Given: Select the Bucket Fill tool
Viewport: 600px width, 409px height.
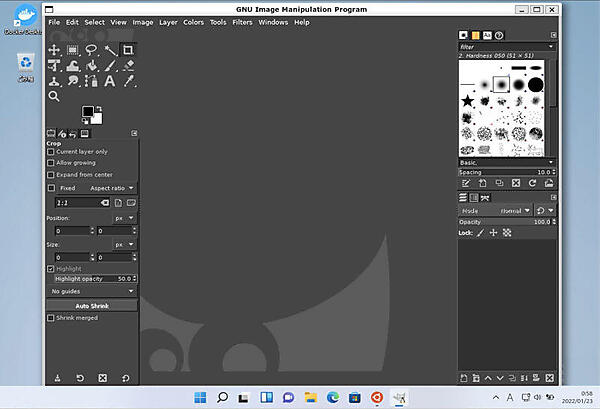Looking at the screenshot, I should (90, 66).
